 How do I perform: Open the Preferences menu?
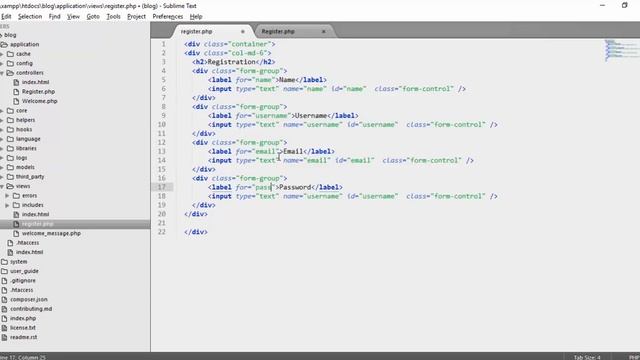168,16
